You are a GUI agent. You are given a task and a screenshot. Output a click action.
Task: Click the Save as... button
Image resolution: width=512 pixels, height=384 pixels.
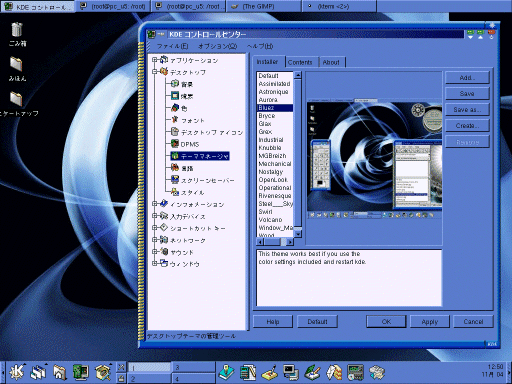point(467,110)
